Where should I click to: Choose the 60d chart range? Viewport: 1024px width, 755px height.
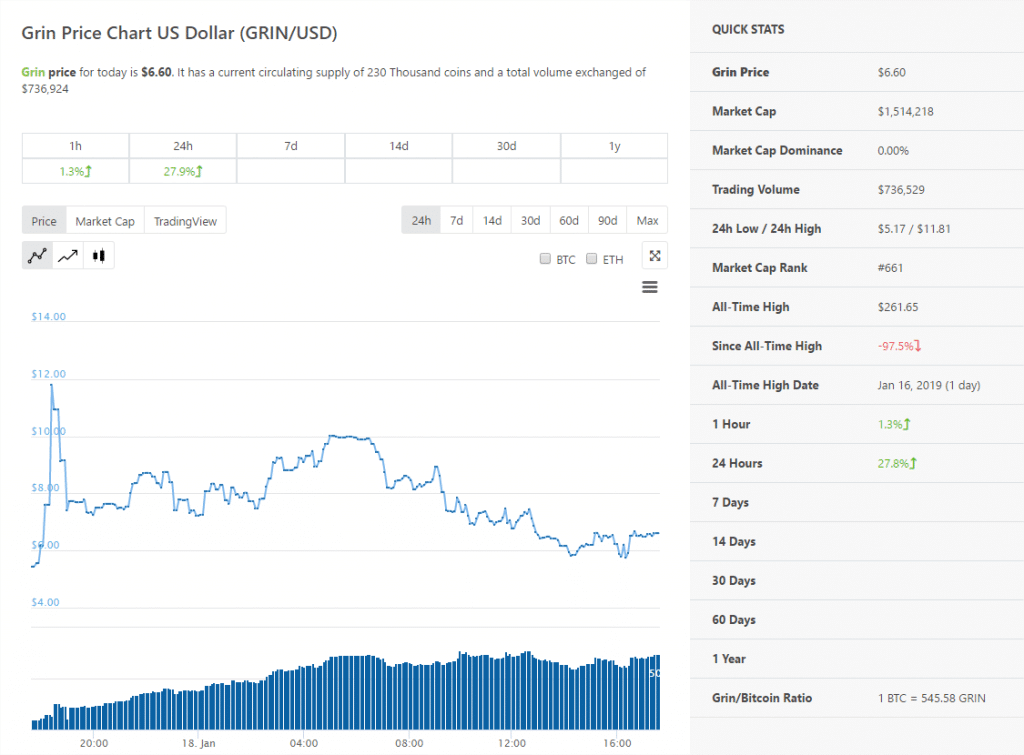[569, 220]
